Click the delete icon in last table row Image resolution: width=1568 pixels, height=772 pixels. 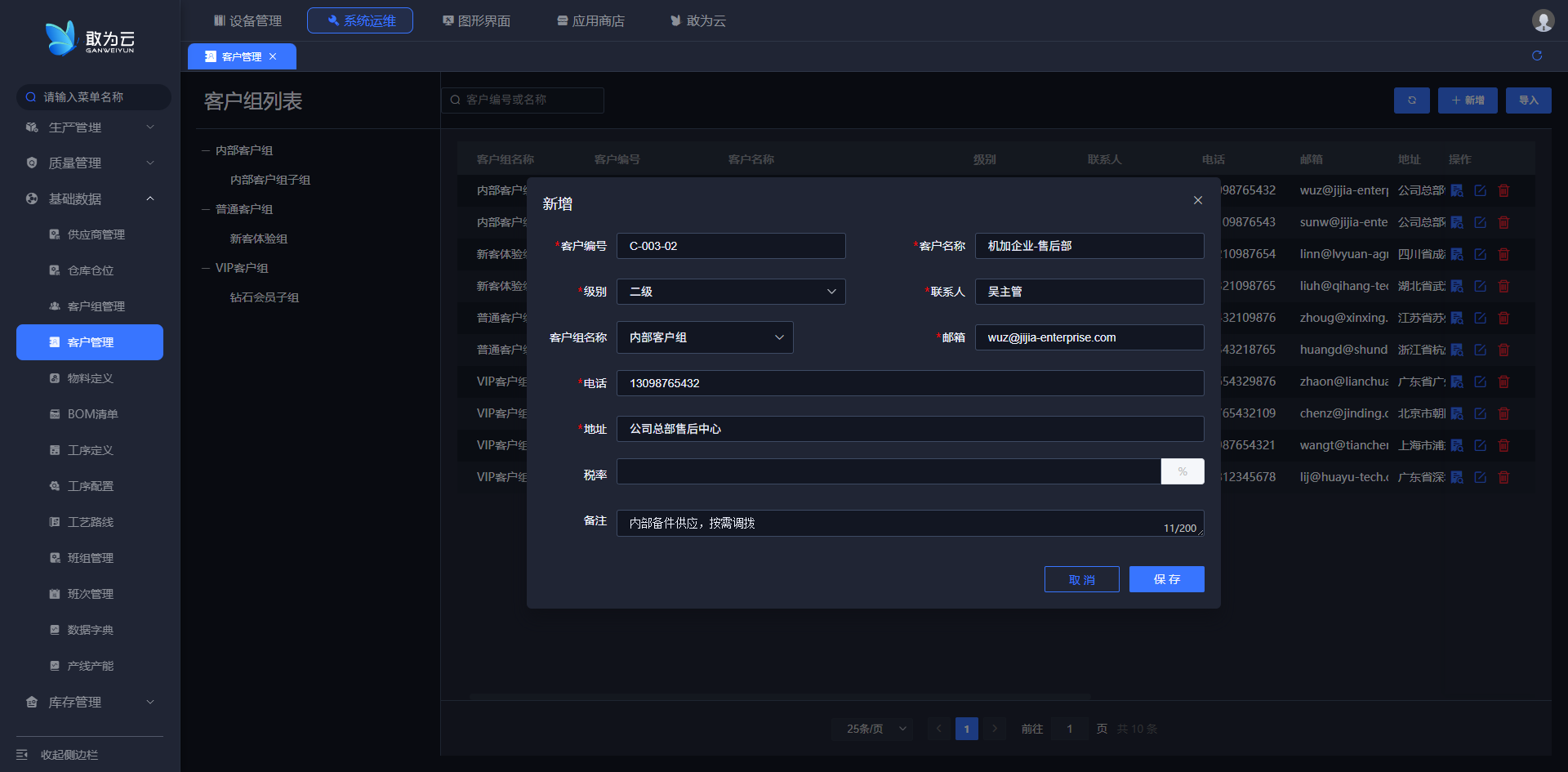click(1503, 477)
